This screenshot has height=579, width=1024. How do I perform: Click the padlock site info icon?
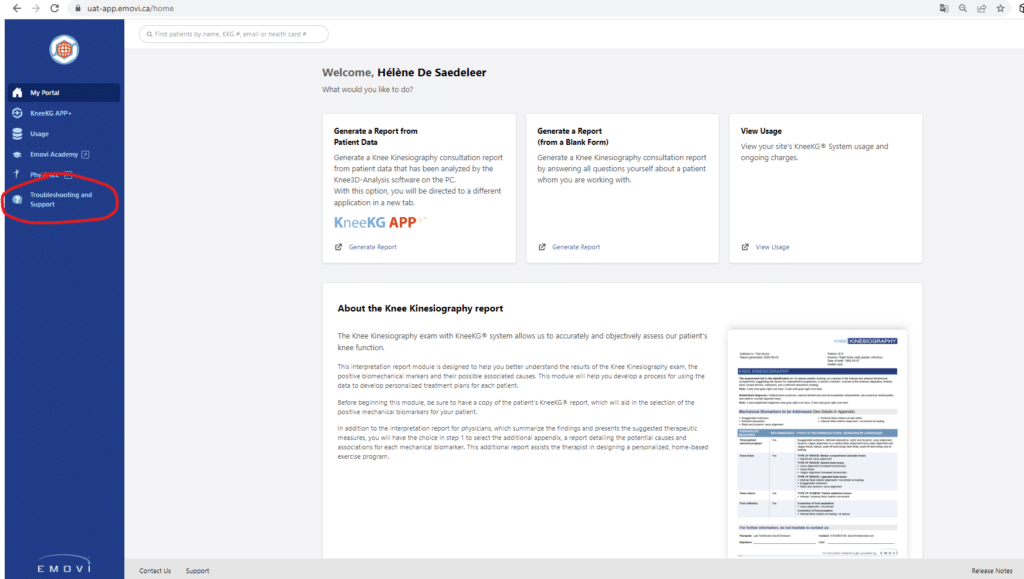coord(78,8)
